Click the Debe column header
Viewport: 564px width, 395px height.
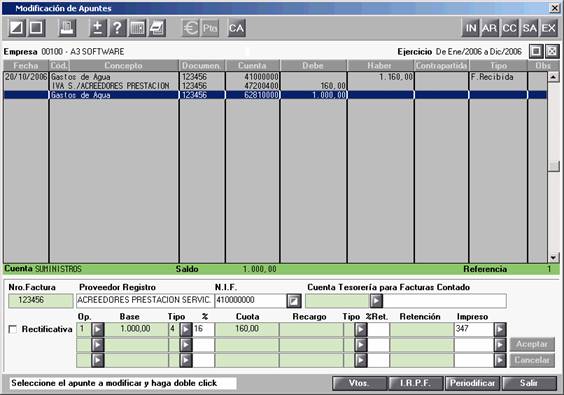coord(313,65)
